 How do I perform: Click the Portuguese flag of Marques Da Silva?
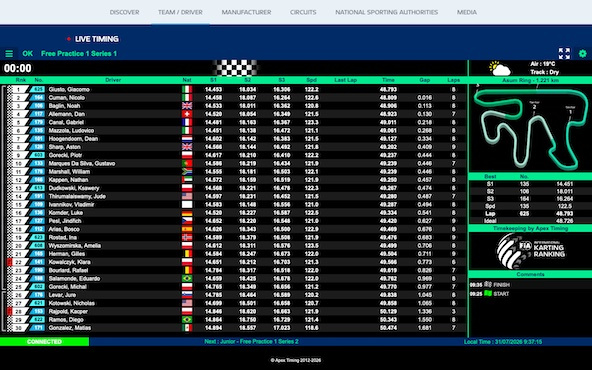[x=187, y=163]
